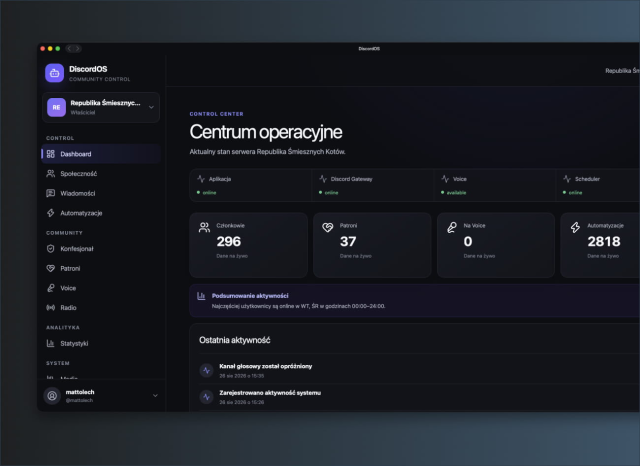The height and width of the screenshot is (466, 640).
Task: Click the RE server avatar badge
Action: point(56,107)
